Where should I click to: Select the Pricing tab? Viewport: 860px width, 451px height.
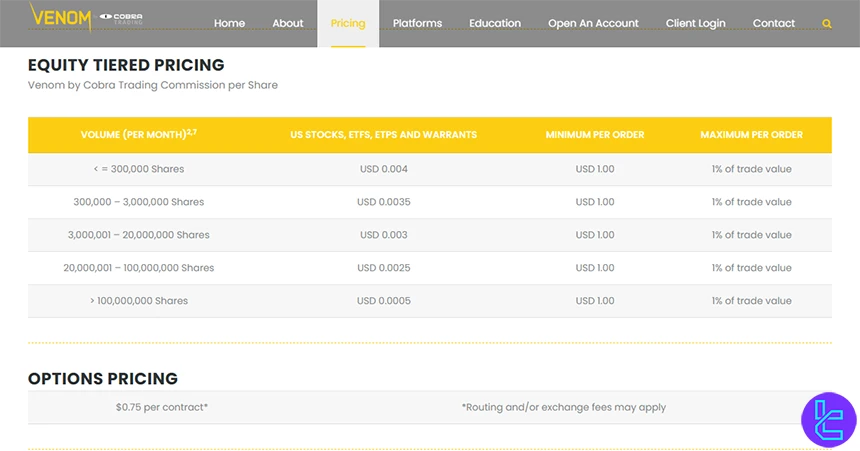[348, 23]
